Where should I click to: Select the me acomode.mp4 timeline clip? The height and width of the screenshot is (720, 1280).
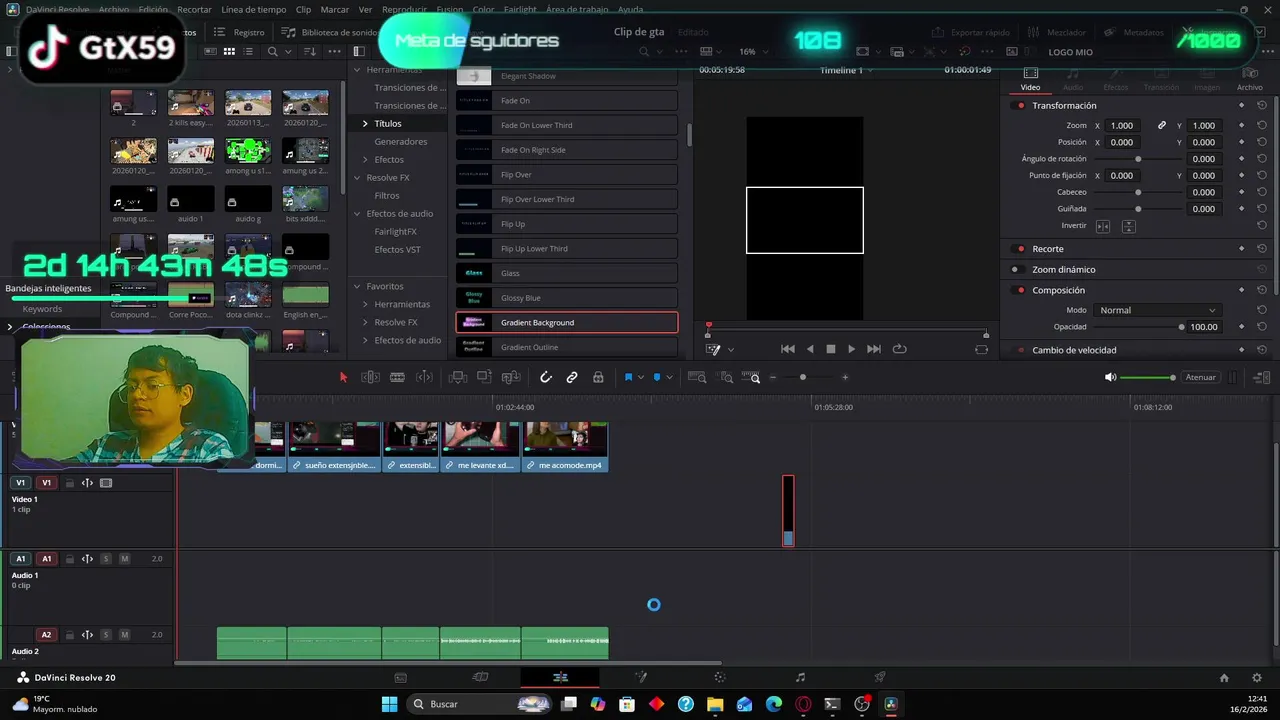coord(565,446)
